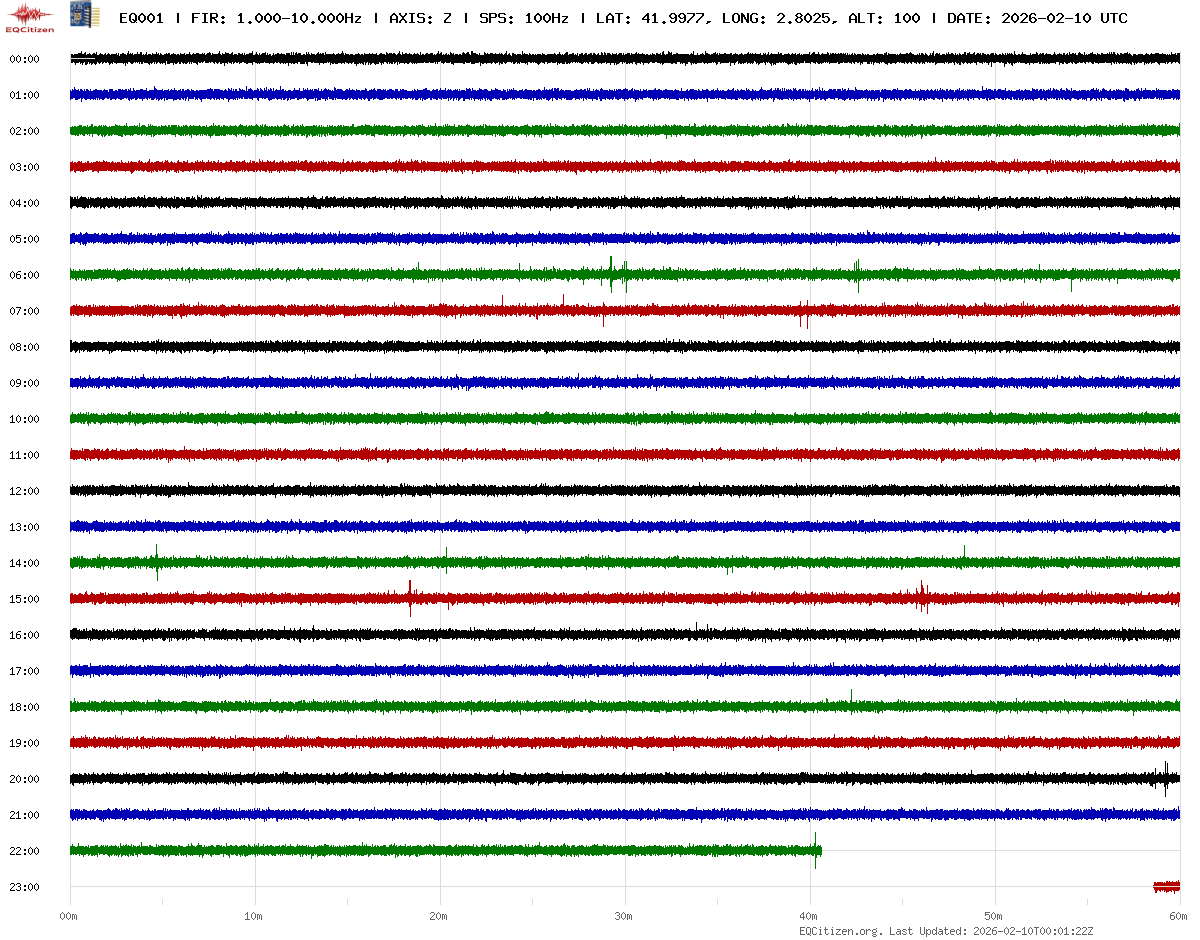Click the spike at the end of the 20:00 trace
1200x940 pixels.
(1165, 778)
